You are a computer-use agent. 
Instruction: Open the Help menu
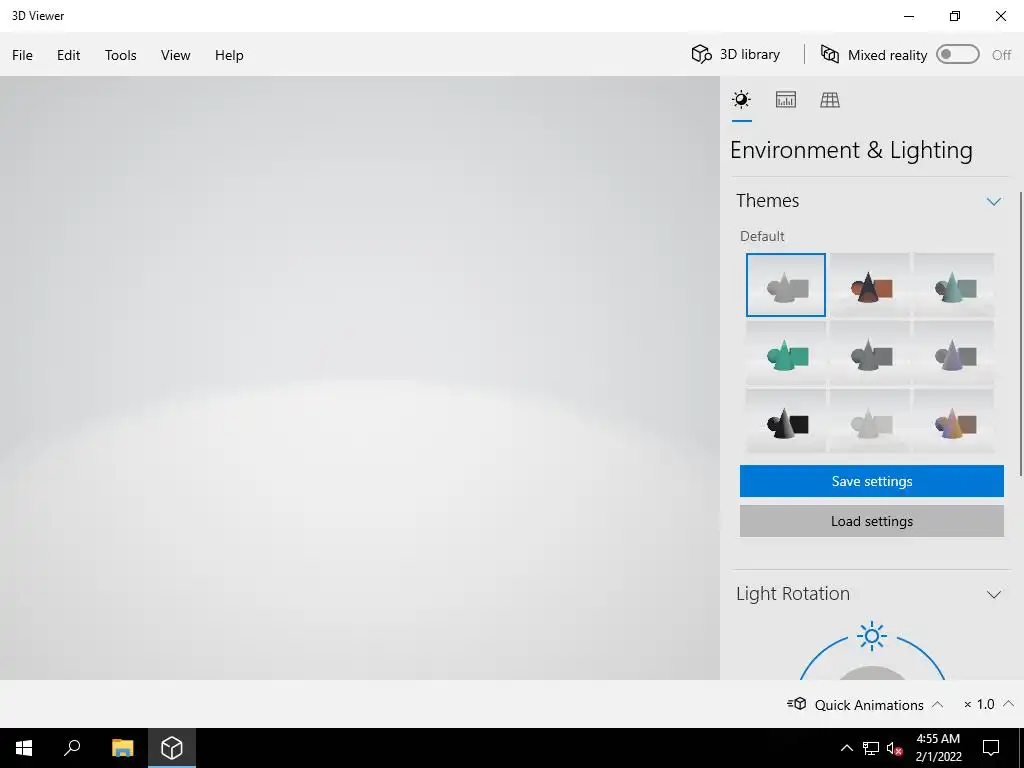pyautogui.click(x=229, y=55)
